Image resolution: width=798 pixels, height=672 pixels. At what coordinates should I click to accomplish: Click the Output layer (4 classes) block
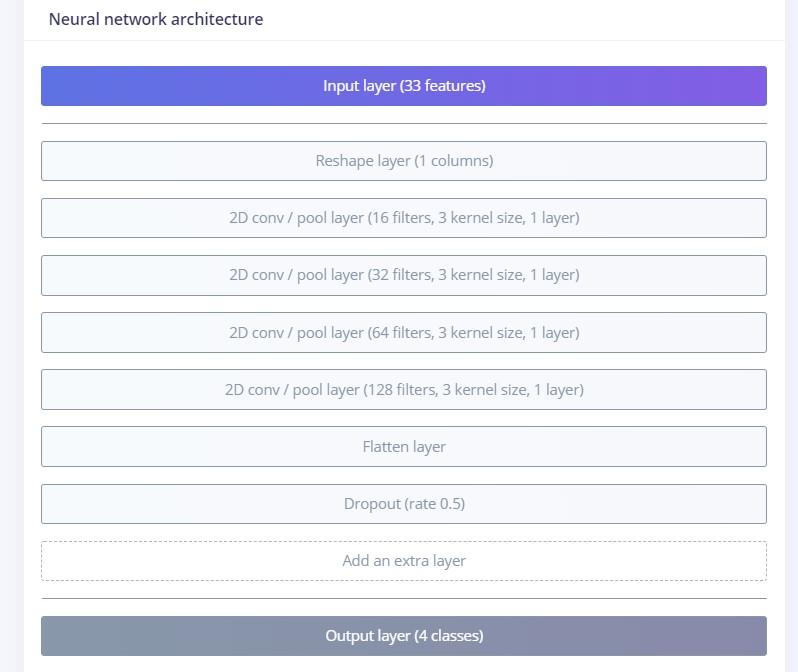click(403, 636)
